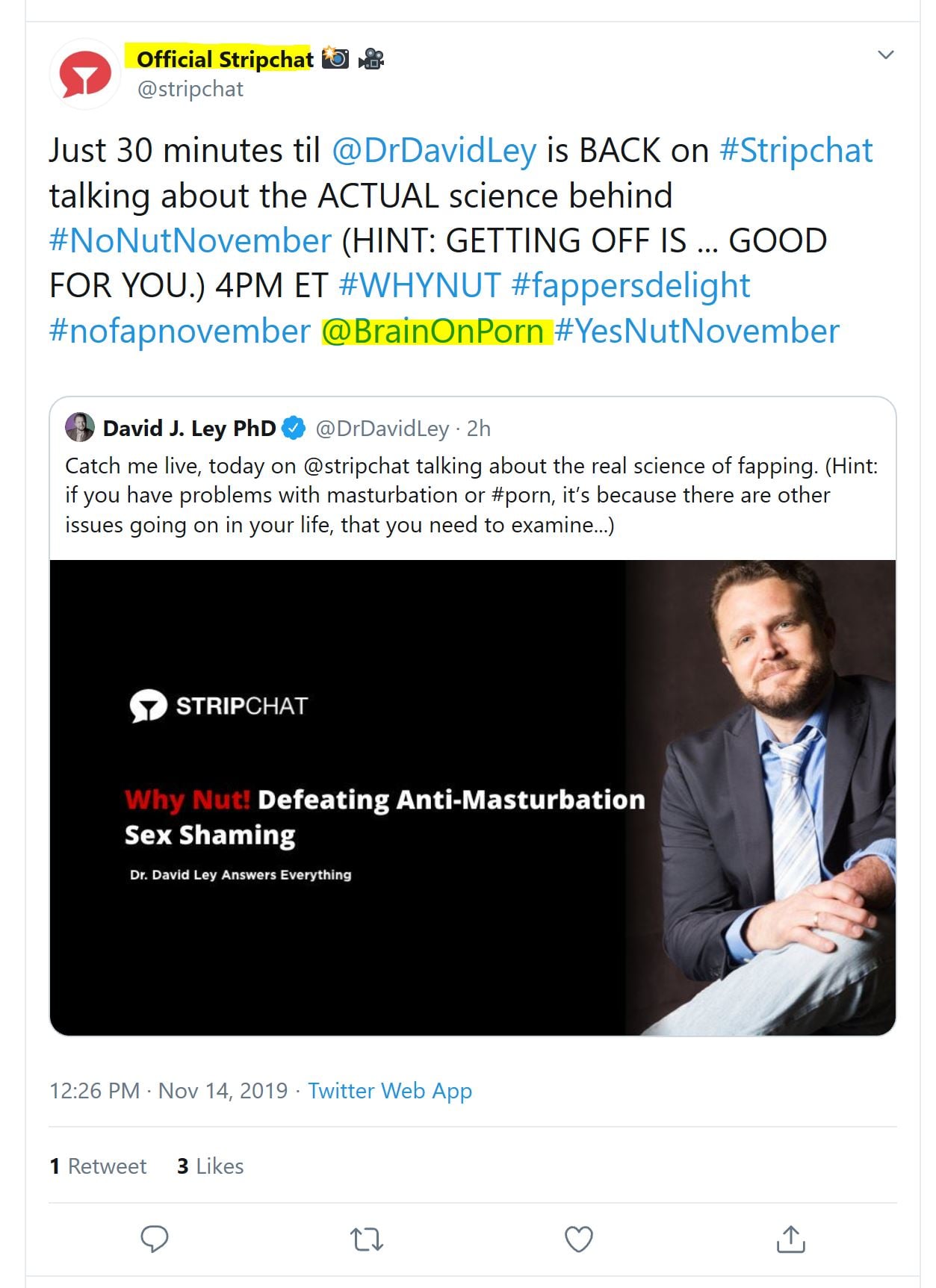Viewport: 936px width, 1288px height.
Task: Share the tweet via upload arrow icon
Action: 790,1239
